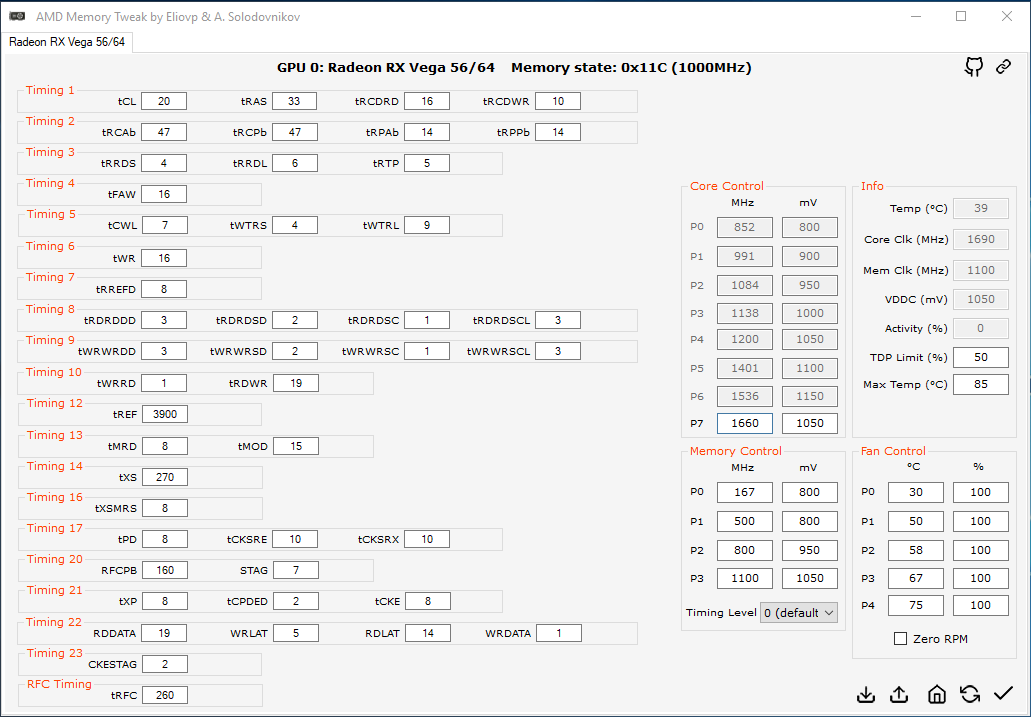This screenshot has width=1031, height=717.
Task: Click the circular refresh icon
Action: [969, 694]
